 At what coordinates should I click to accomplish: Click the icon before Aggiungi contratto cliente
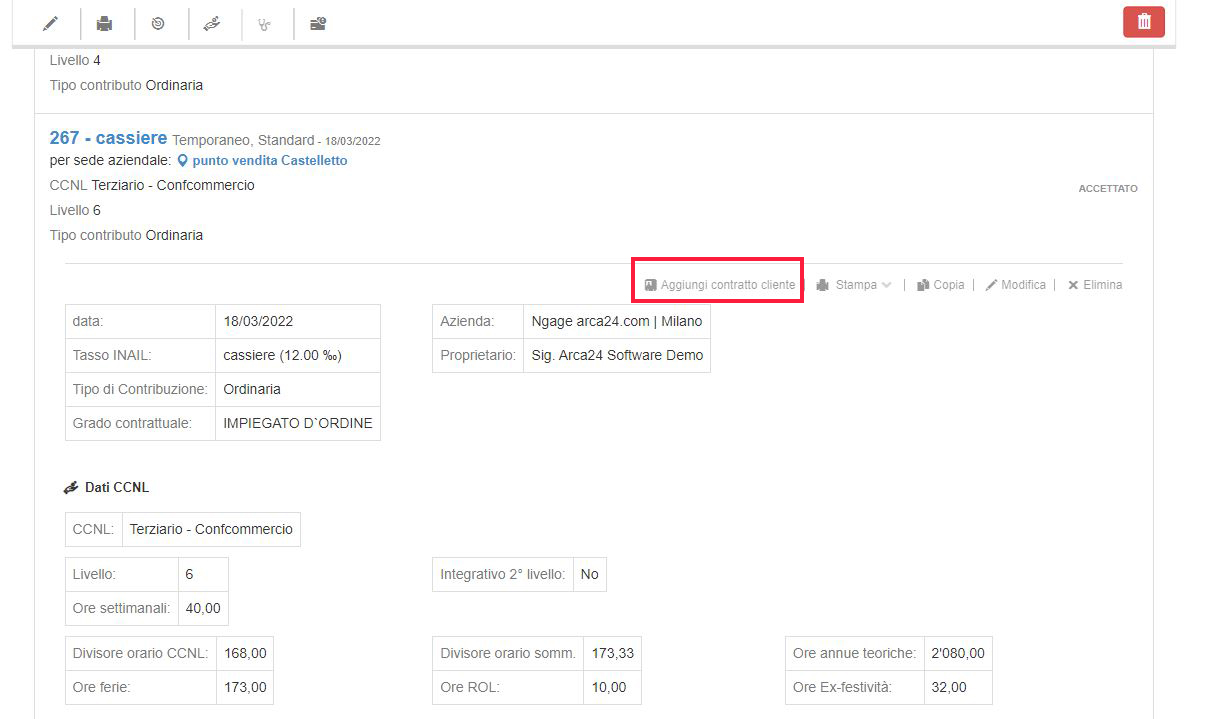[x=650, y=285]
